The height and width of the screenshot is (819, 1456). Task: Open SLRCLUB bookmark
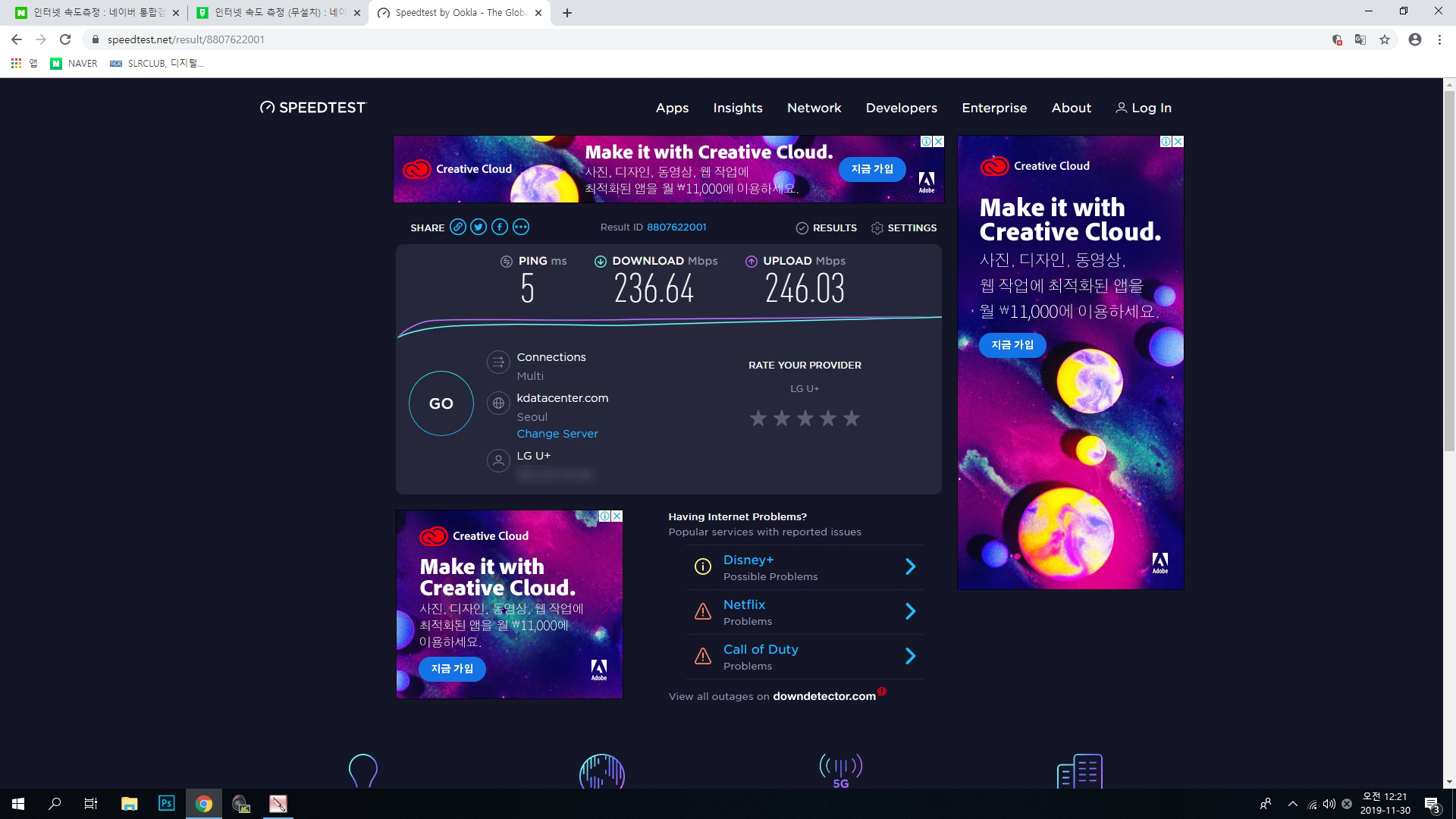(157, 64)
